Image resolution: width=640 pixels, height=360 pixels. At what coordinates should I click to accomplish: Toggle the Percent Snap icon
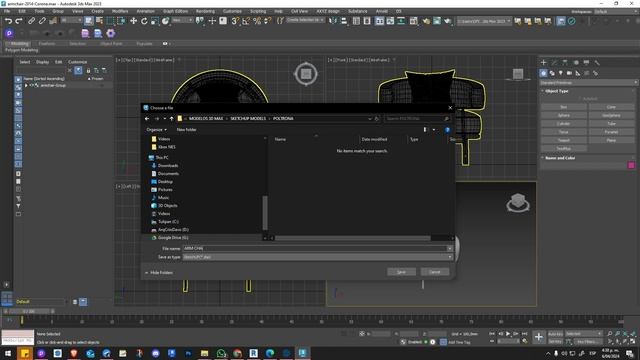[257, 21]
